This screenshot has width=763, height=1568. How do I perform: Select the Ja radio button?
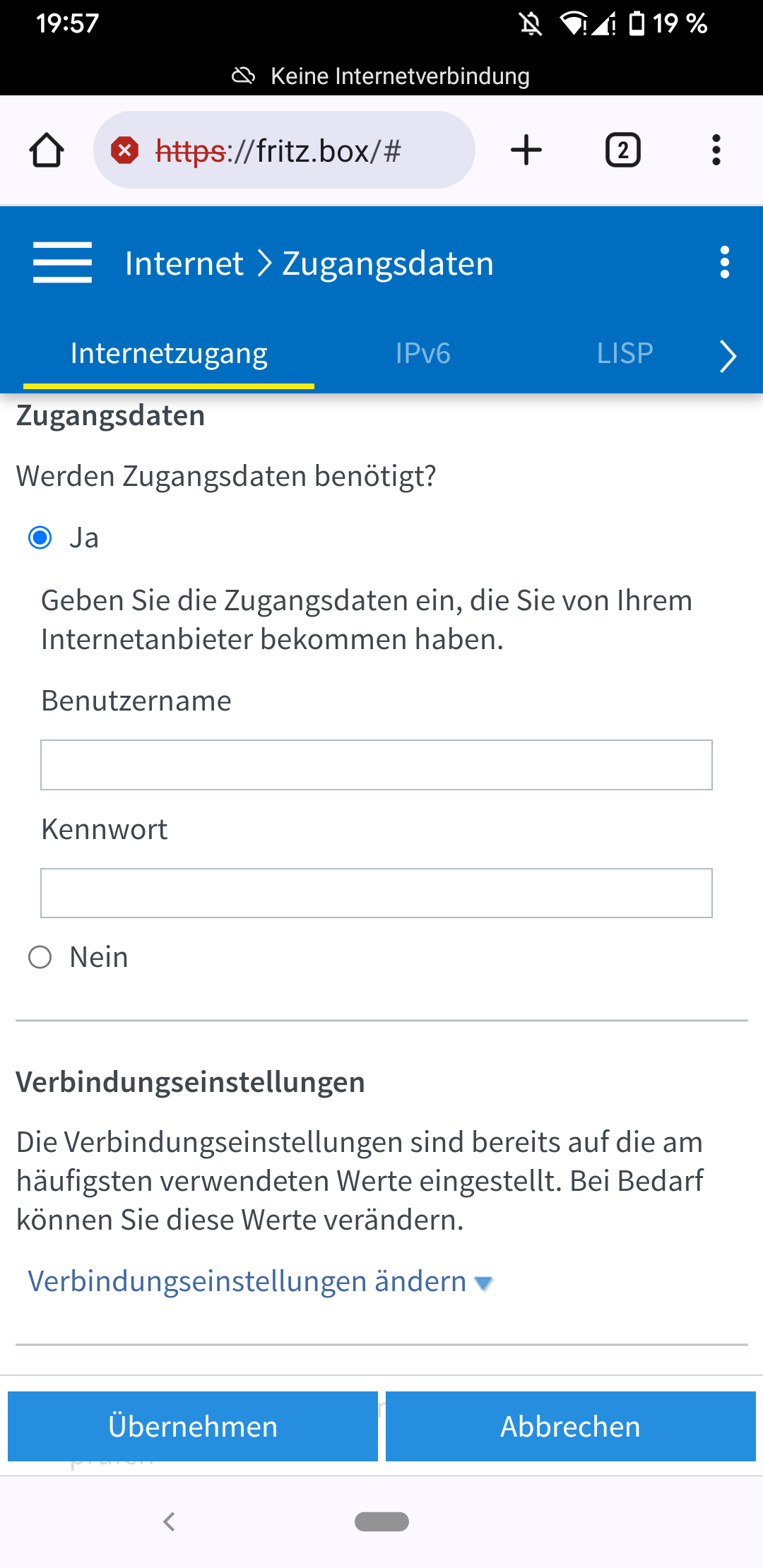(x=41, y=538)
